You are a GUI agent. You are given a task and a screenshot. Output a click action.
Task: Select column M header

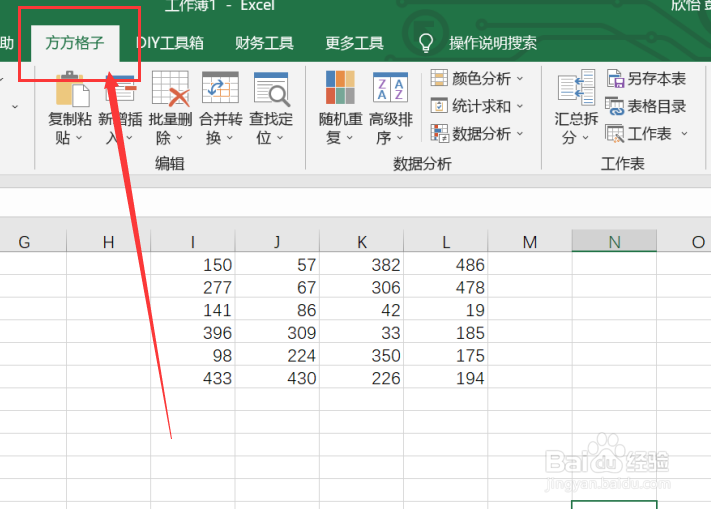click(x=530, y=242)
